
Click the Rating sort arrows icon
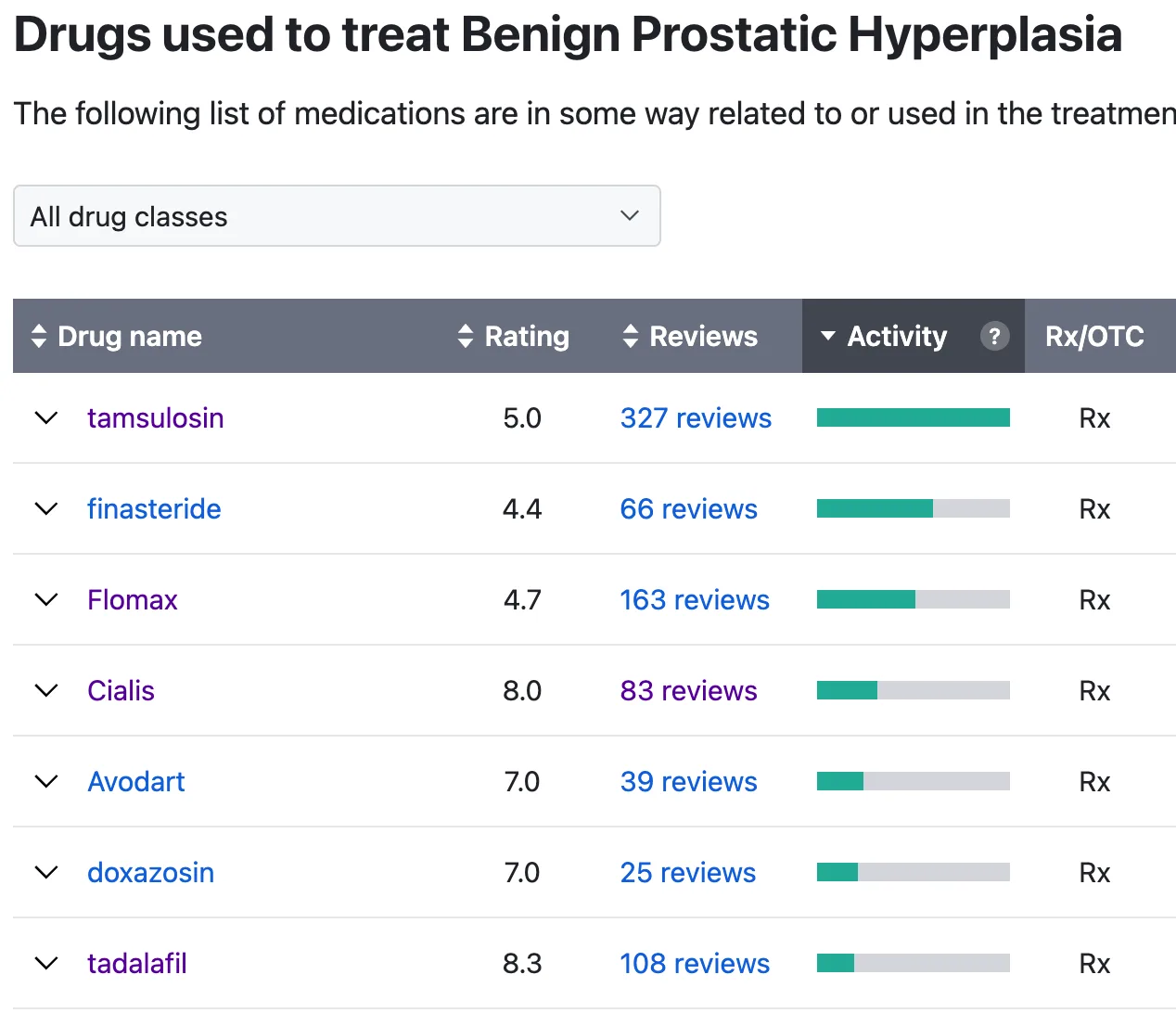466,336
